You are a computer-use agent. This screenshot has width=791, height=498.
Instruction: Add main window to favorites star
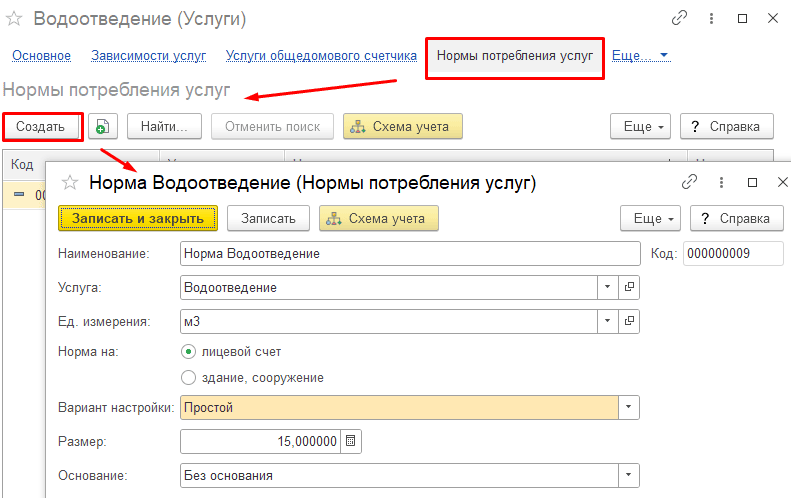[14, 19]
